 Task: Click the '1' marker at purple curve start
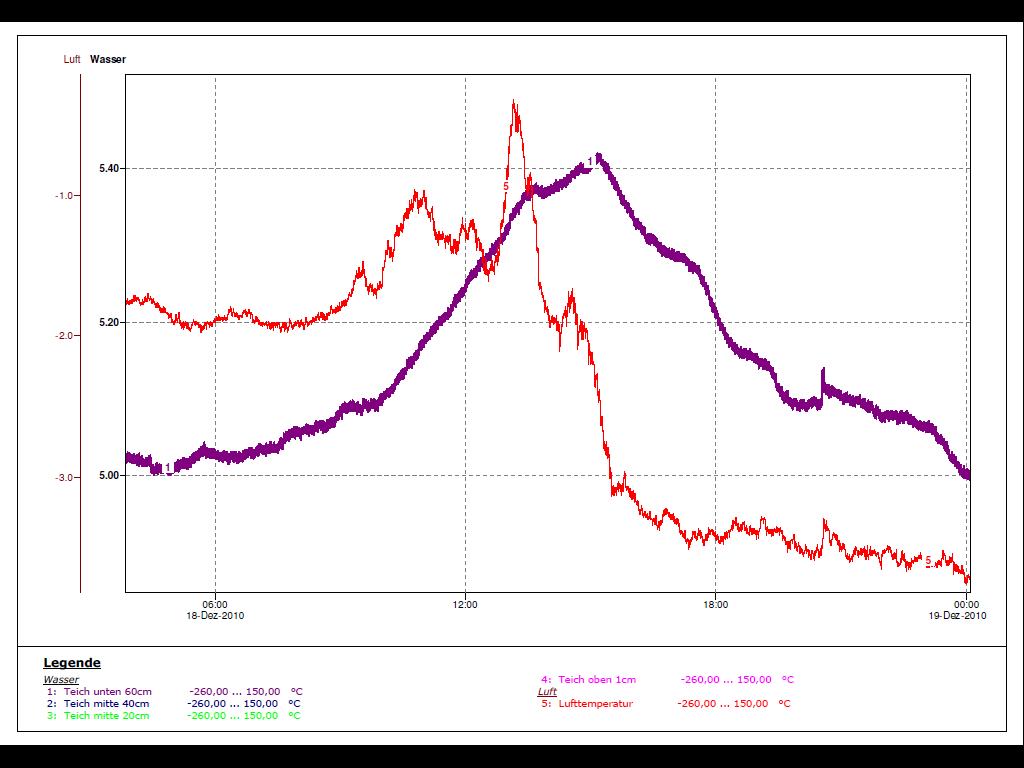168,467
